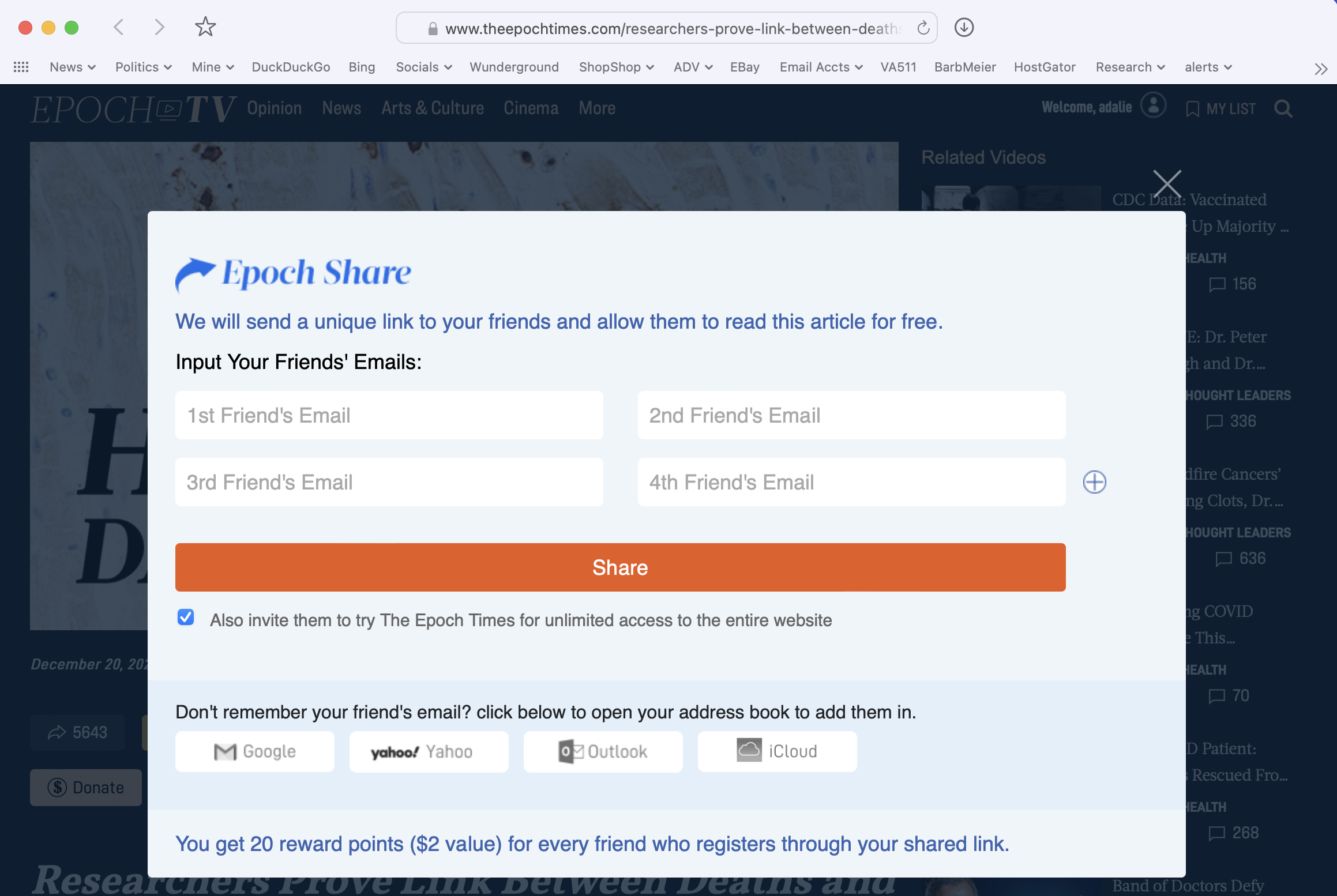The width and height of the screenshot is (1337, 896).
Task: Uncheck the invite to Epoch Times checkbox
Action: pos(186,618)
